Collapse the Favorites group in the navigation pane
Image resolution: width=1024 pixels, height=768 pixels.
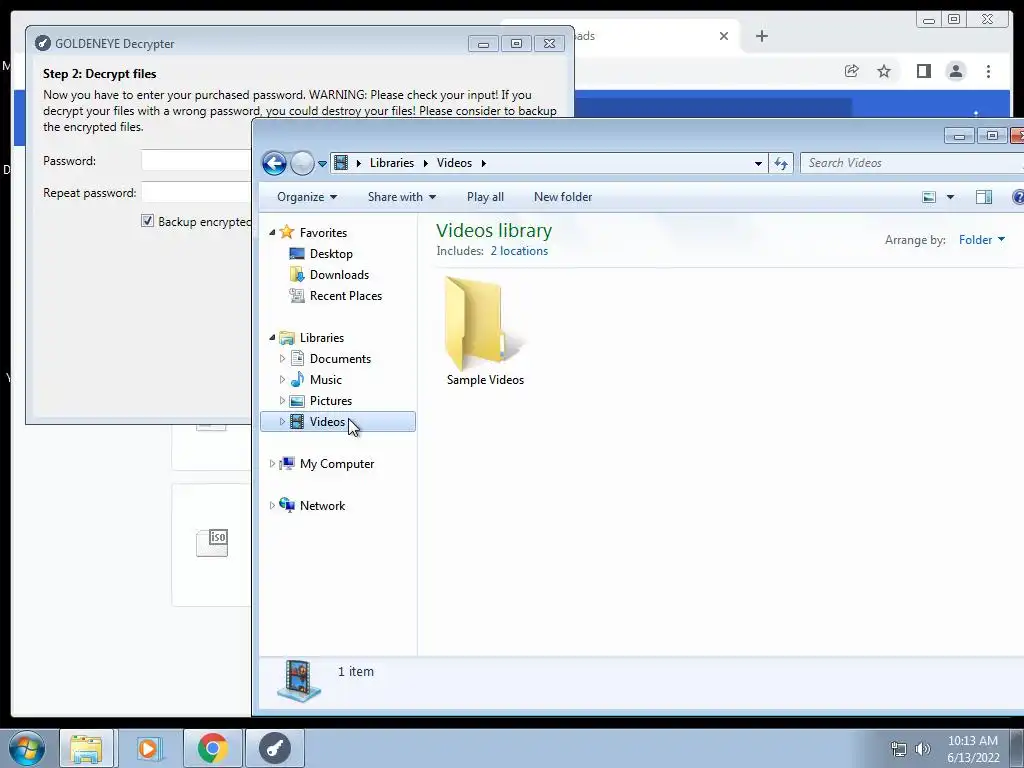(272, 232)
